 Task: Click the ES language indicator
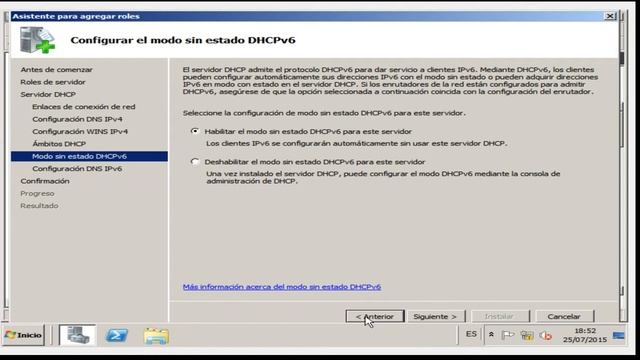(471, 334)
